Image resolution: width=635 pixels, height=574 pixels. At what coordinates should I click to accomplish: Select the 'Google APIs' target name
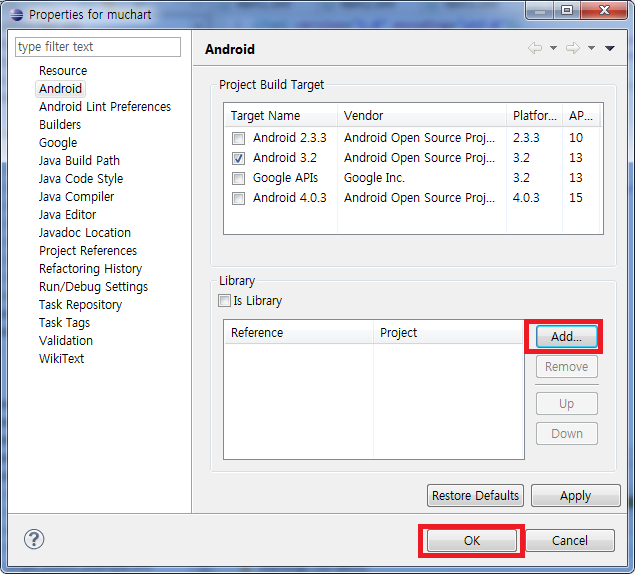(x=286, y=178)
